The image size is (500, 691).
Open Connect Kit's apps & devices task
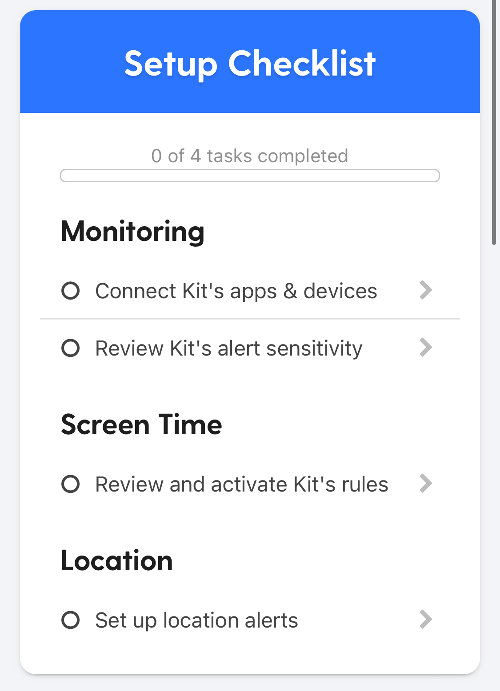tap(236, 291)
